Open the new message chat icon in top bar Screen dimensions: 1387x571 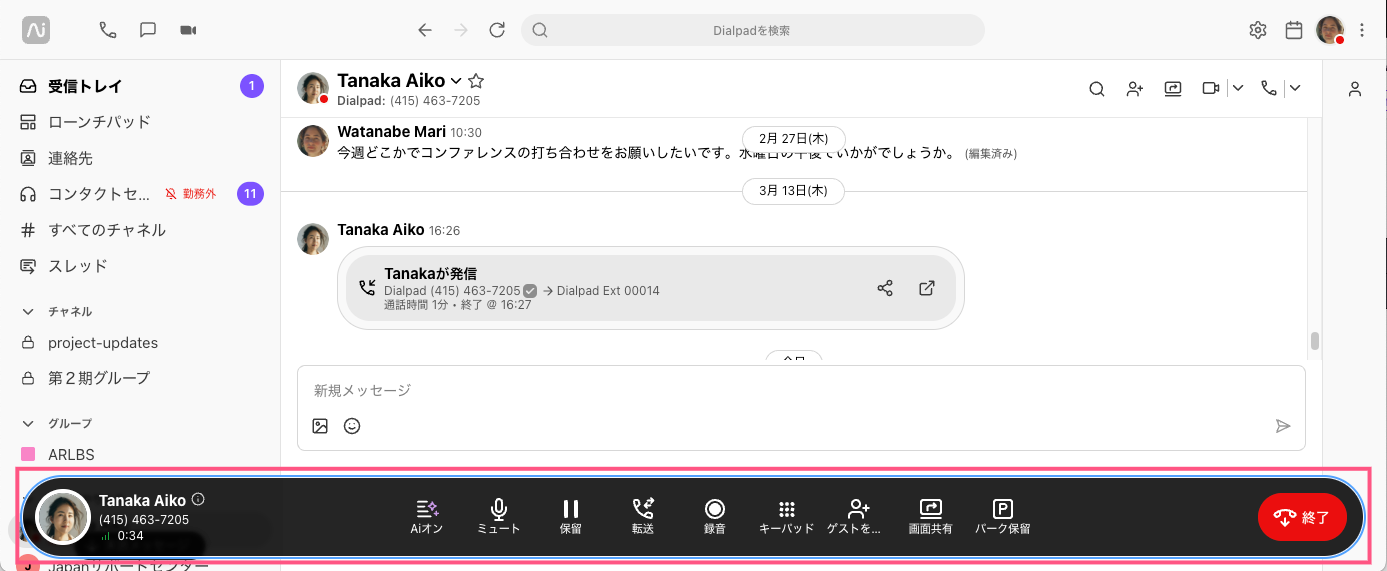pos(148,30)
